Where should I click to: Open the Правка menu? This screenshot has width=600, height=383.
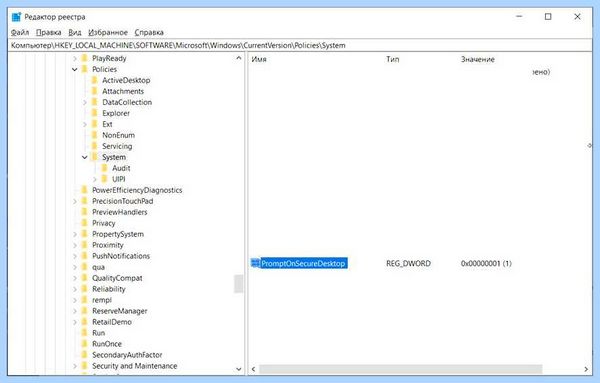(49, 33)
